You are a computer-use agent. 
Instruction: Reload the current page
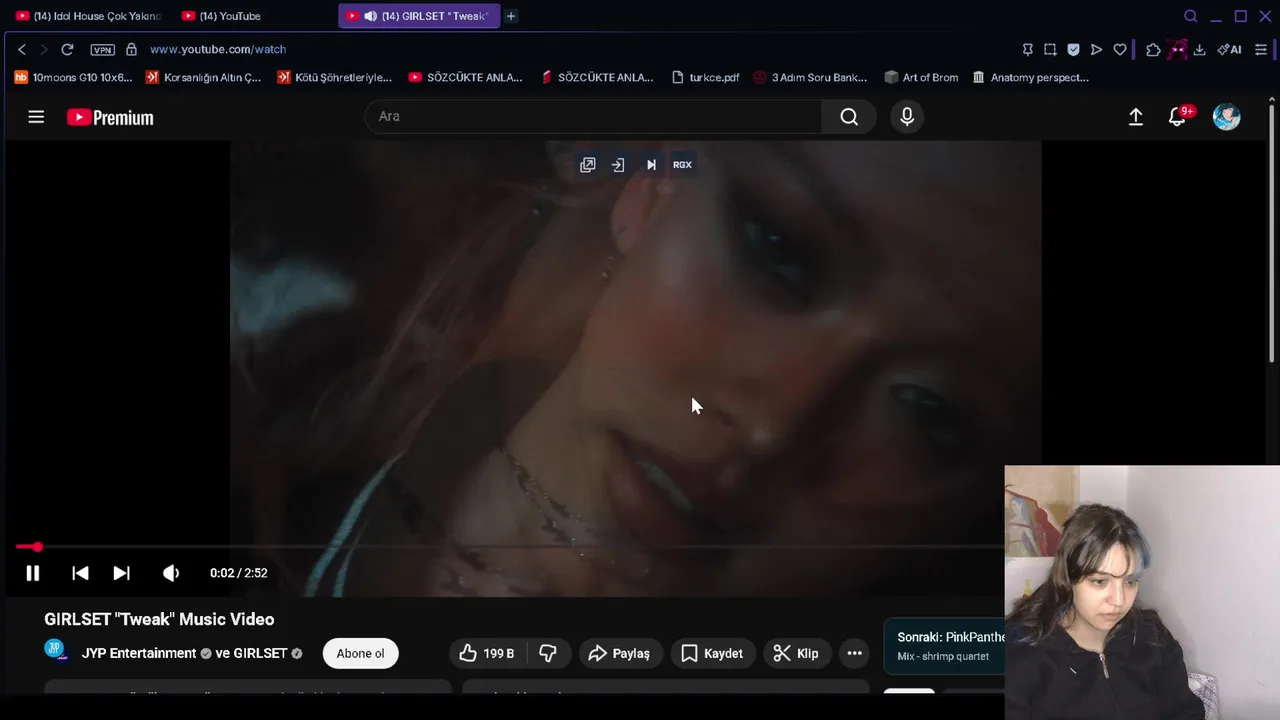tap(67, 49)
